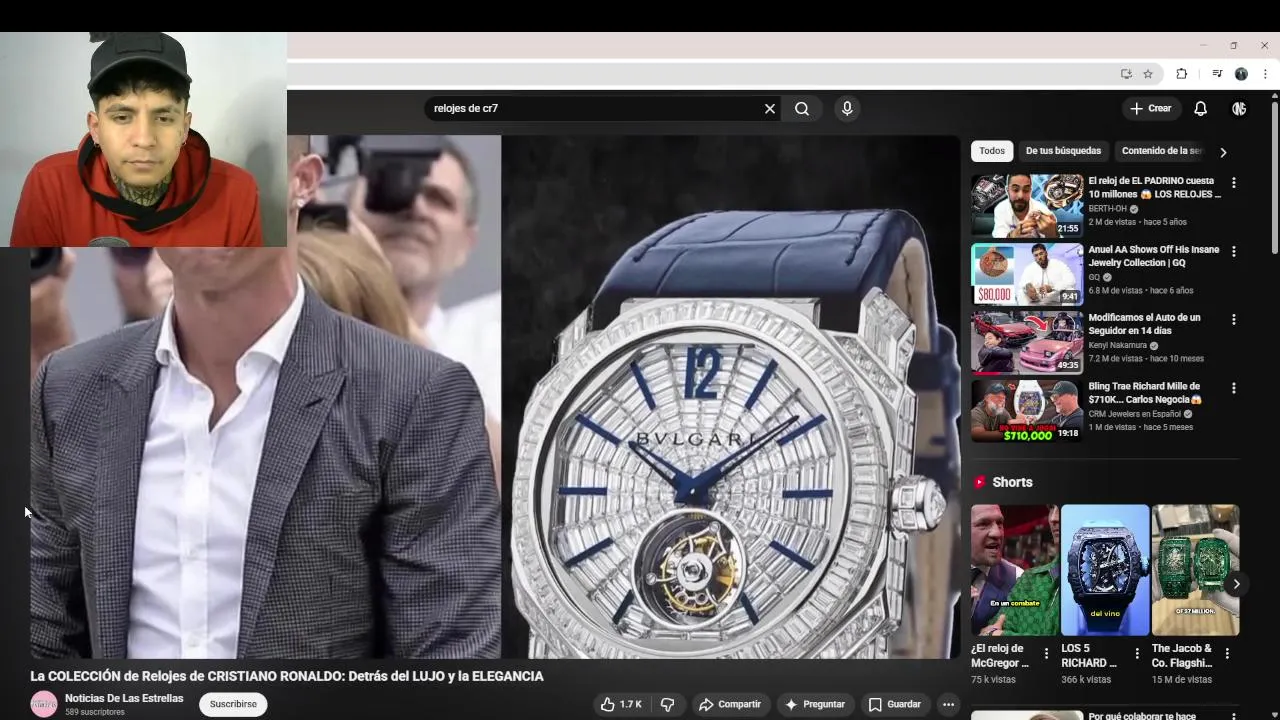Click the magnifying glass search button

point(802,109)
